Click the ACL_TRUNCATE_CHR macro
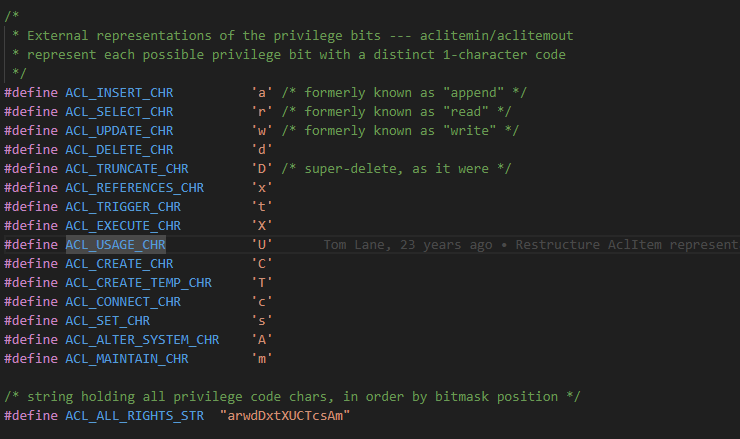740x439 pixels. click(127, 169)
